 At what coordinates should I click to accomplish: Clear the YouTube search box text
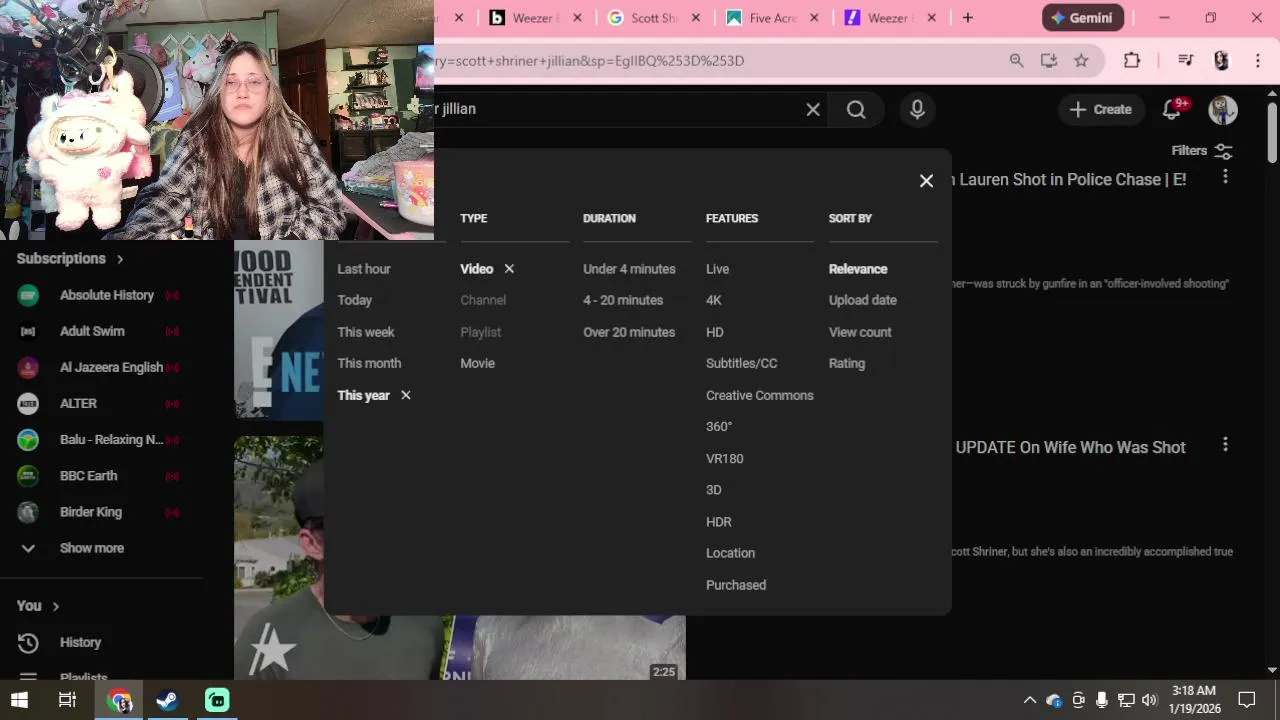pos(813,110)
